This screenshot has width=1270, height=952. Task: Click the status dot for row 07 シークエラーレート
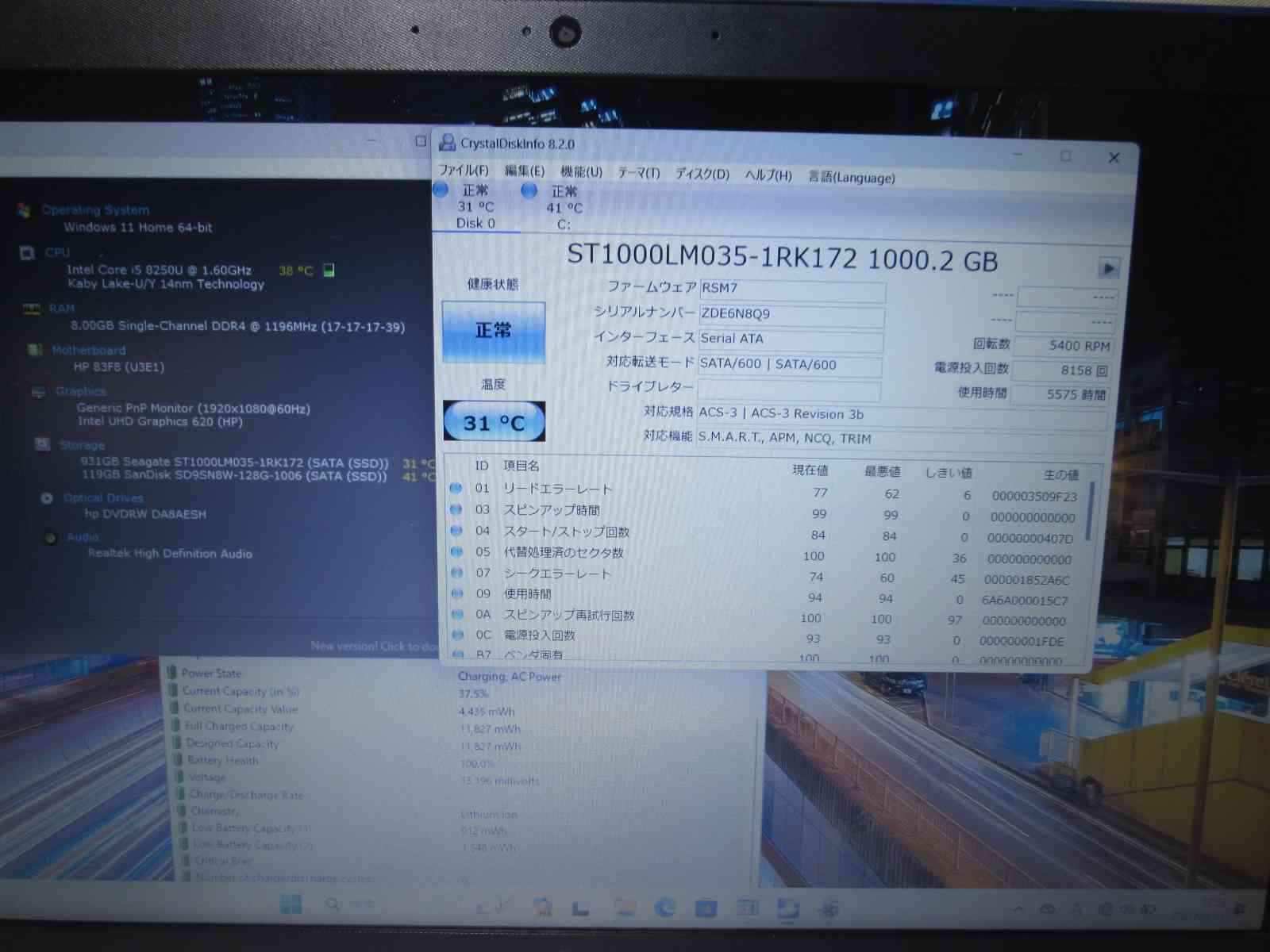click(457, 572)
